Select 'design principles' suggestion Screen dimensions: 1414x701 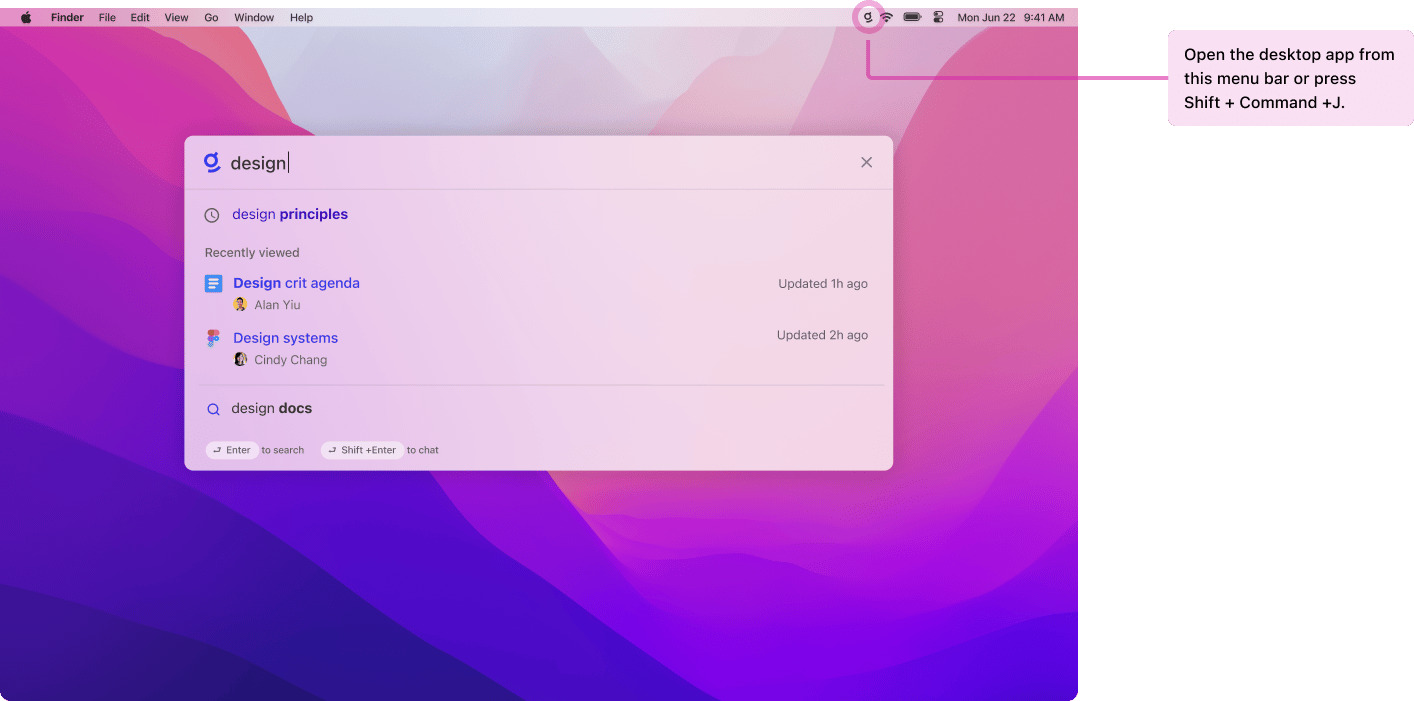point(290,214)
